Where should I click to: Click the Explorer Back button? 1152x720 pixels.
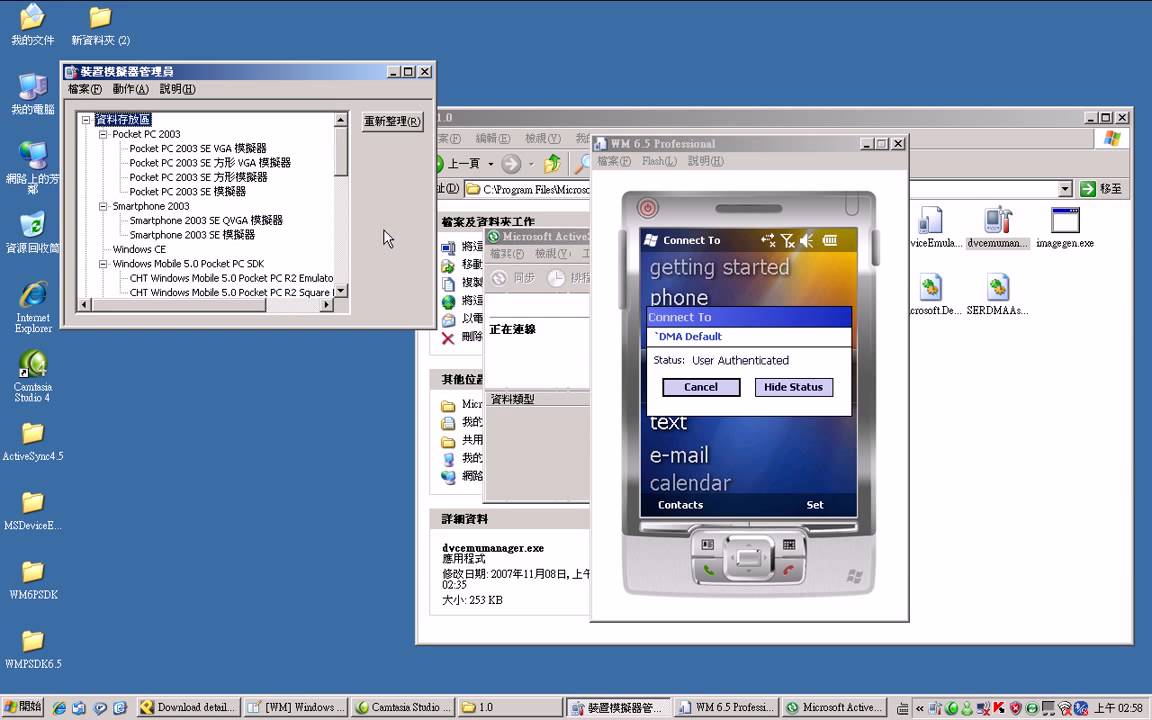461,164
